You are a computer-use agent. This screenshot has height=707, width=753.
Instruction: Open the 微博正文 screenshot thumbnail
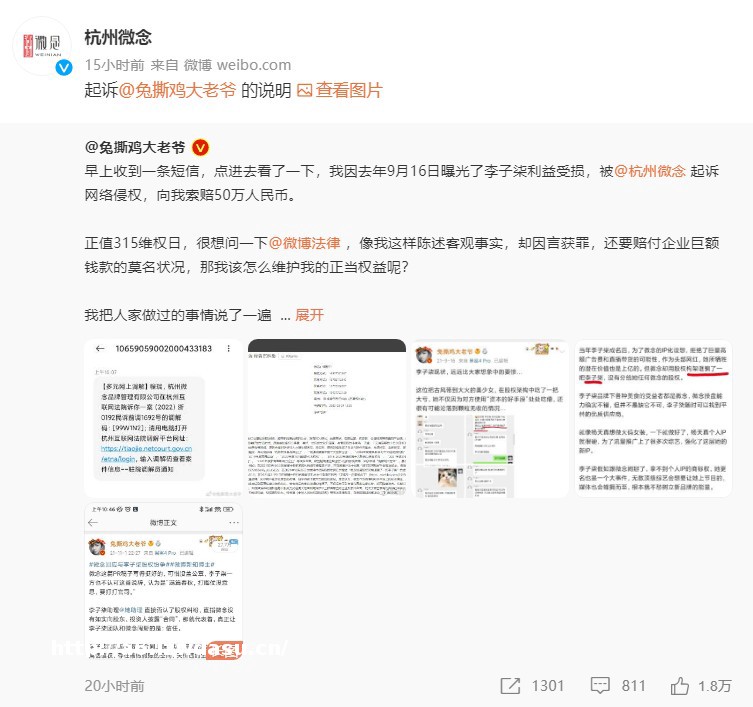(163, 582)
